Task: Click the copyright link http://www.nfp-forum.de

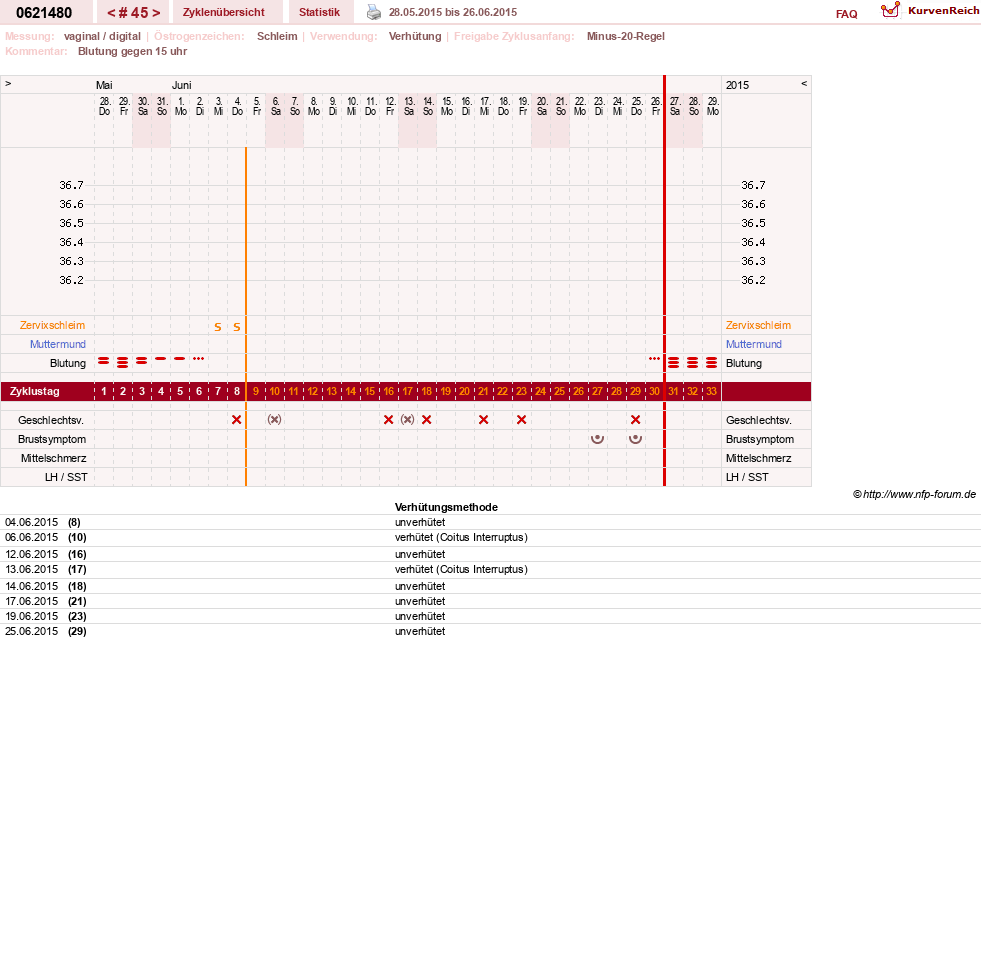Action: 920,494
